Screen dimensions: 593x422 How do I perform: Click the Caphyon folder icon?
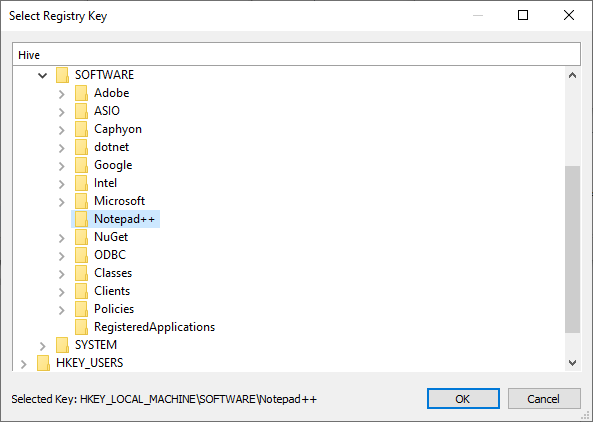[81, 129]
